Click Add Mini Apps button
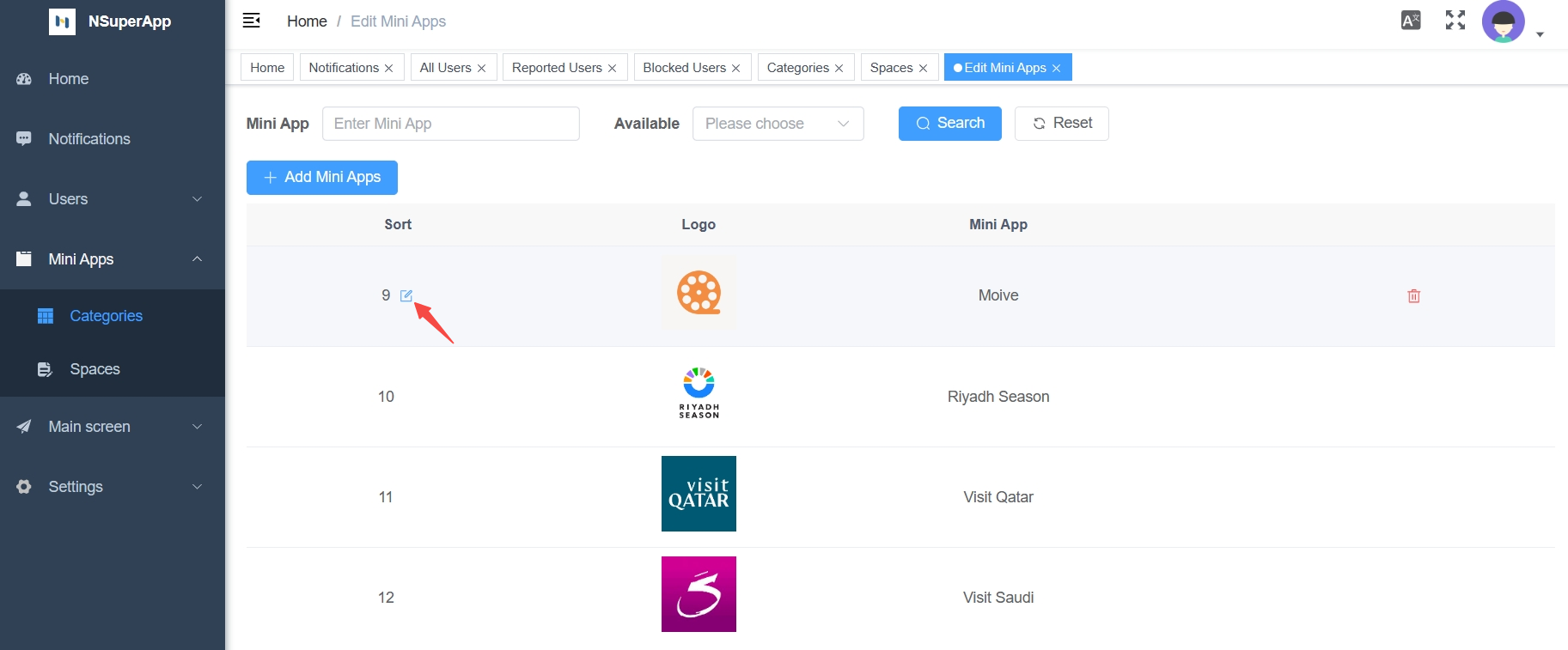This screenshot has width=1568, height=650. (x=321, y=178)
